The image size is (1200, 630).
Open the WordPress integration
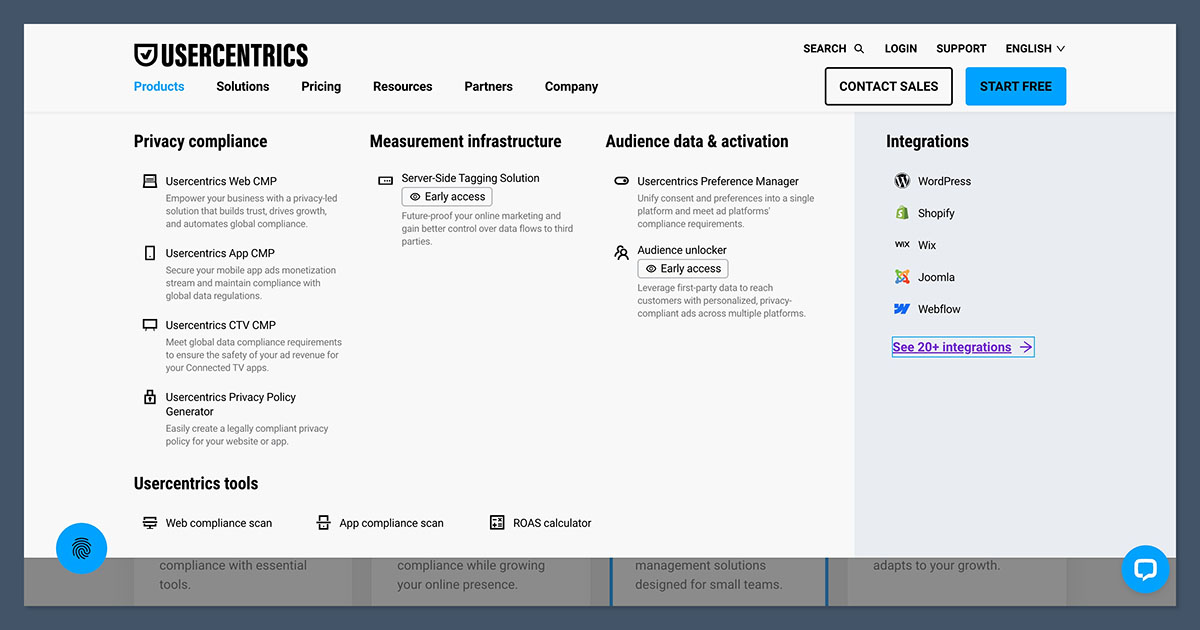coord(944,181)
